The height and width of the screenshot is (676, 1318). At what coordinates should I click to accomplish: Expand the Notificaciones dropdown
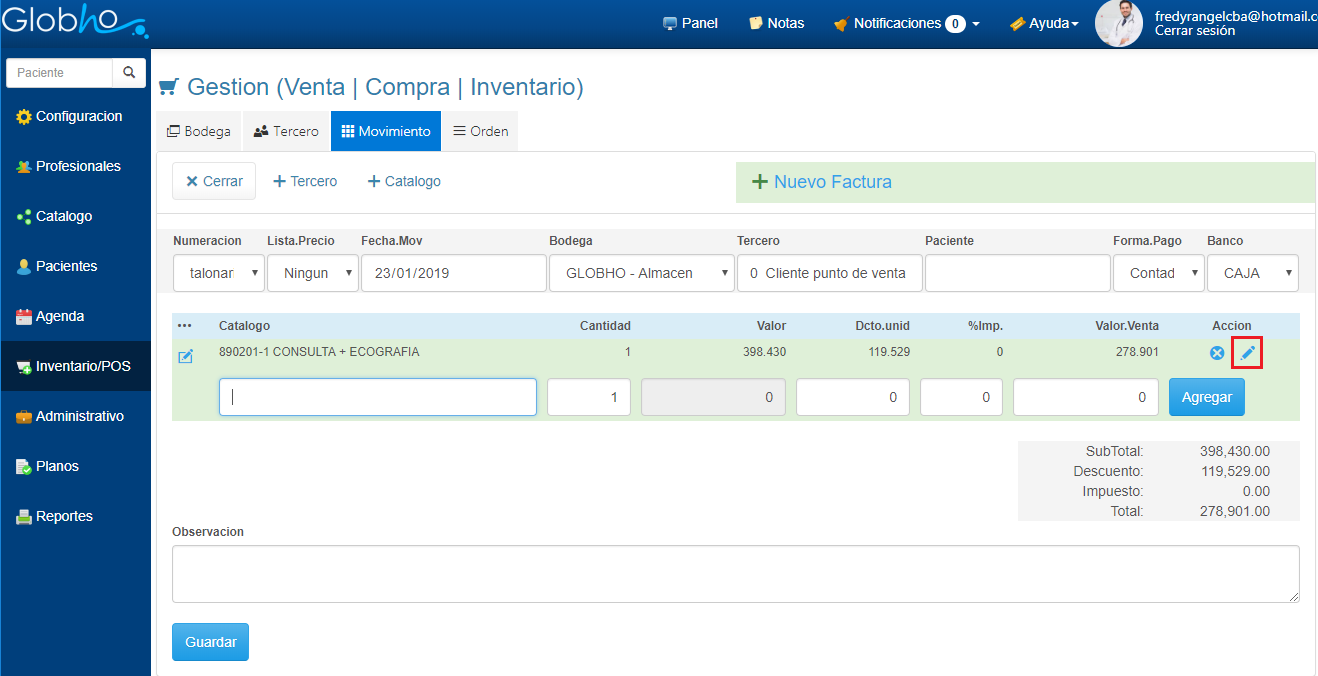[x=906, y=23]
